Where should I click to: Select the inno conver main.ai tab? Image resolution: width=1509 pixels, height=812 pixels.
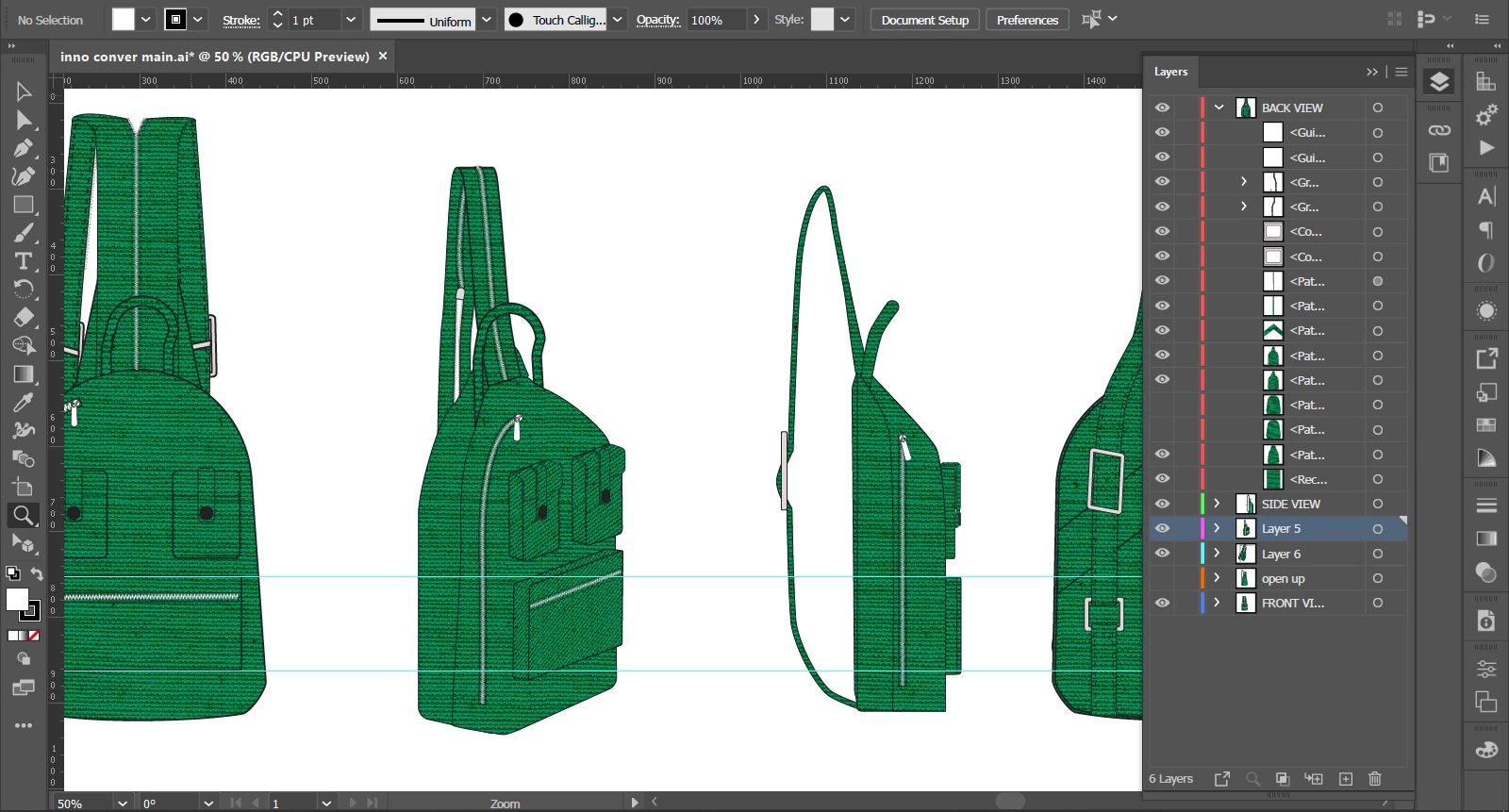[214, 57]
